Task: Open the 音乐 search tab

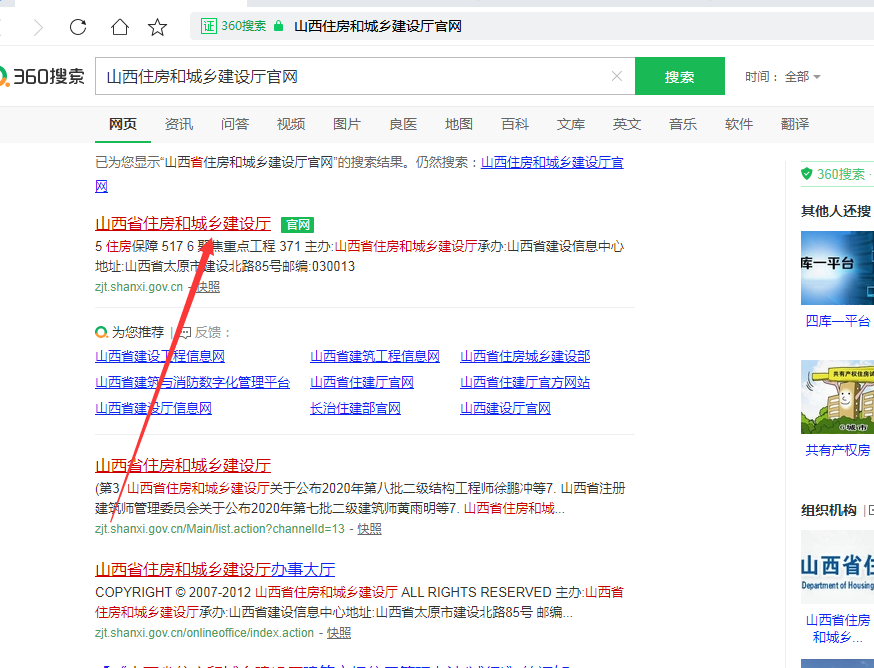Action: (682, 124)
